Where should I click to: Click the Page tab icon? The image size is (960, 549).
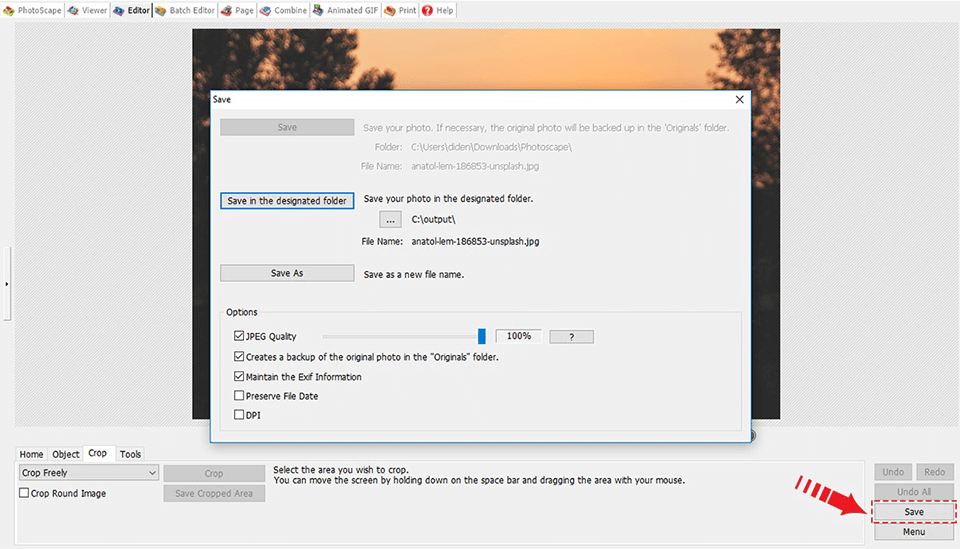(238, 10)
